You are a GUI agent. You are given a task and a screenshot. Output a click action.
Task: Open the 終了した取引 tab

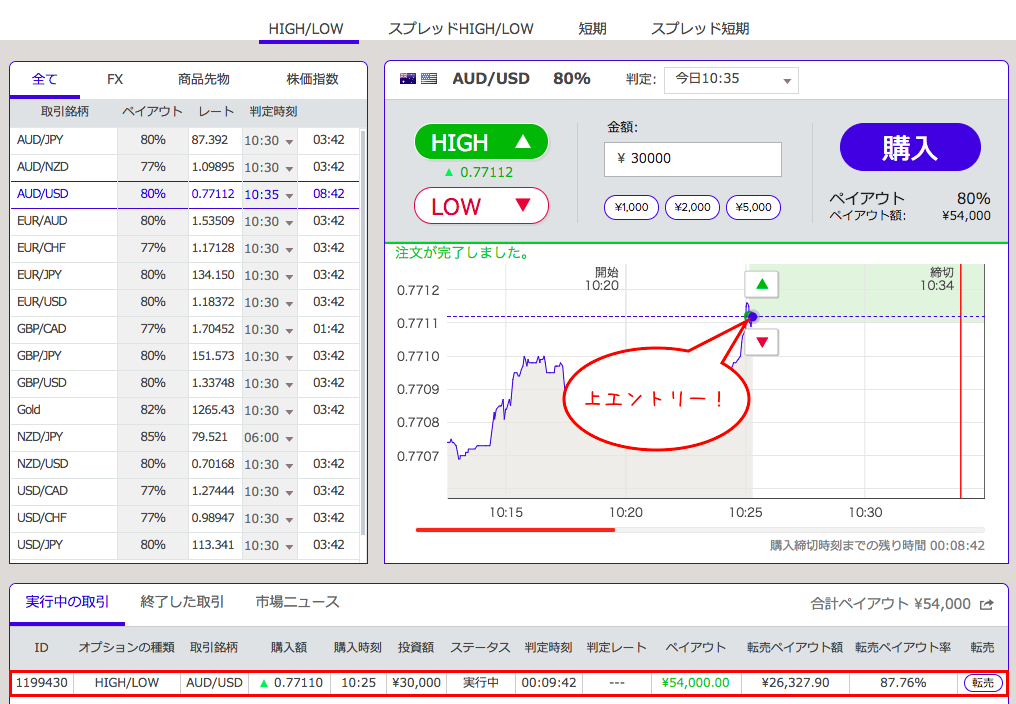(183, 602)
